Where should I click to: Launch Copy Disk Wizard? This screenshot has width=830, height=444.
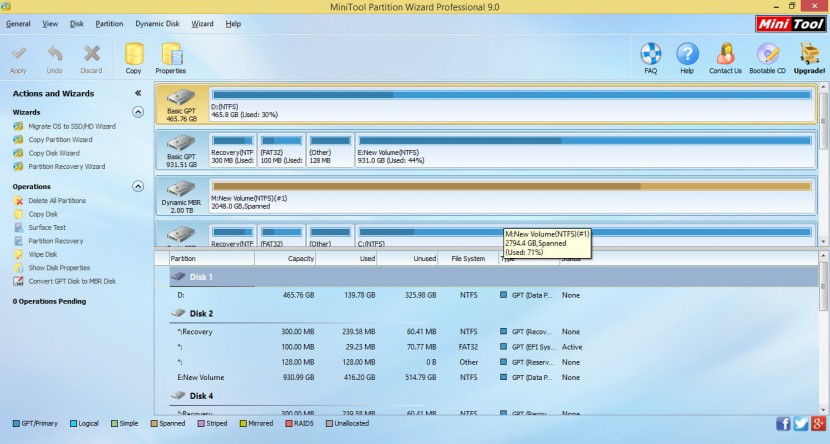[54, 153]
